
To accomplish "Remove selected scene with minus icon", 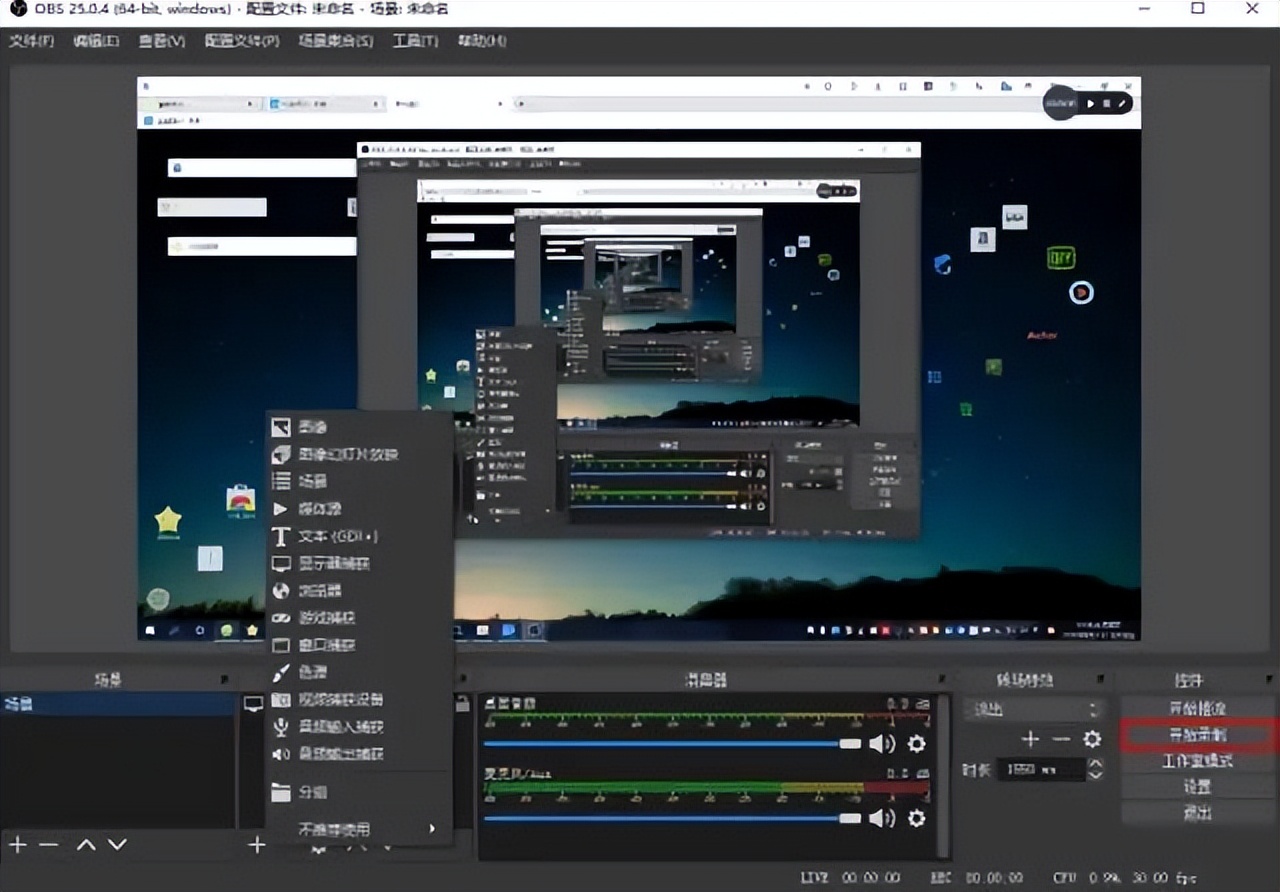I will [48, 845].
